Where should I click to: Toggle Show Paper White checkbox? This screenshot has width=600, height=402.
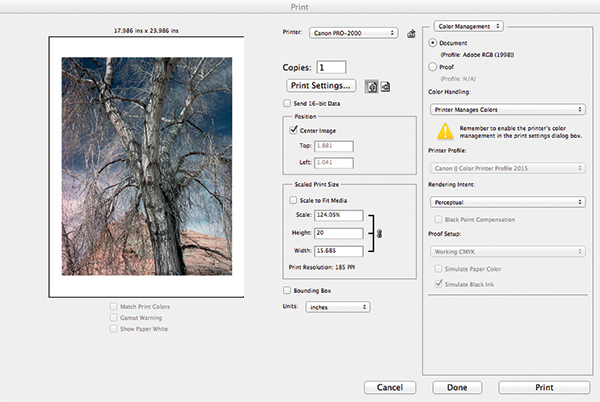[x=113, y=329]
